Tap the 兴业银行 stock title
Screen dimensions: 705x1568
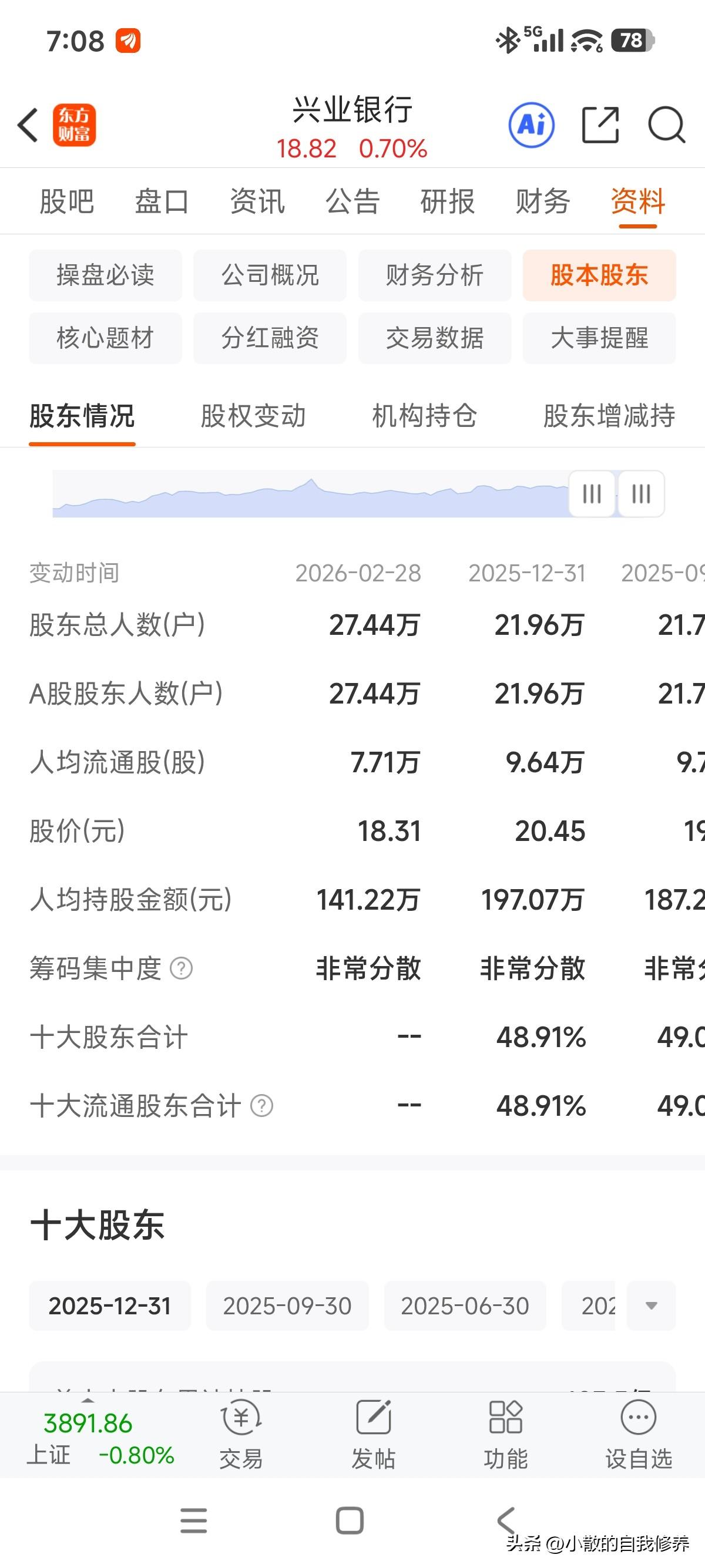352,110
